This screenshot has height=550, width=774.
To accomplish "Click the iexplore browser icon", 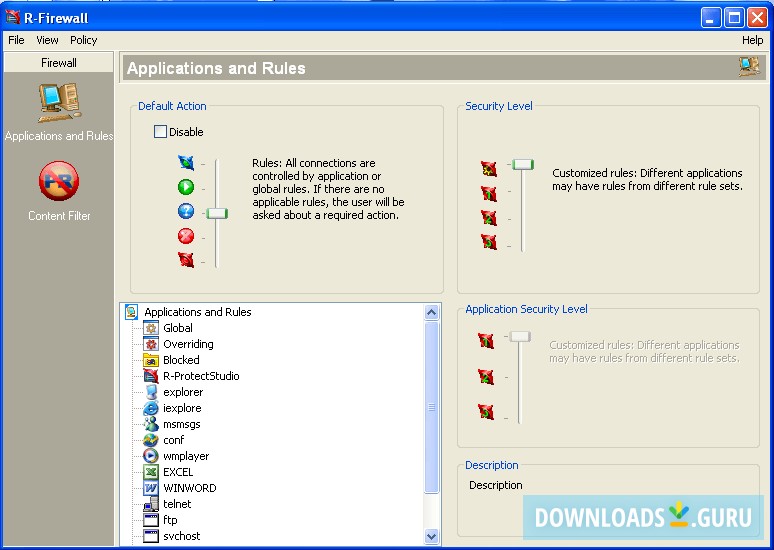I will [151, 408].
